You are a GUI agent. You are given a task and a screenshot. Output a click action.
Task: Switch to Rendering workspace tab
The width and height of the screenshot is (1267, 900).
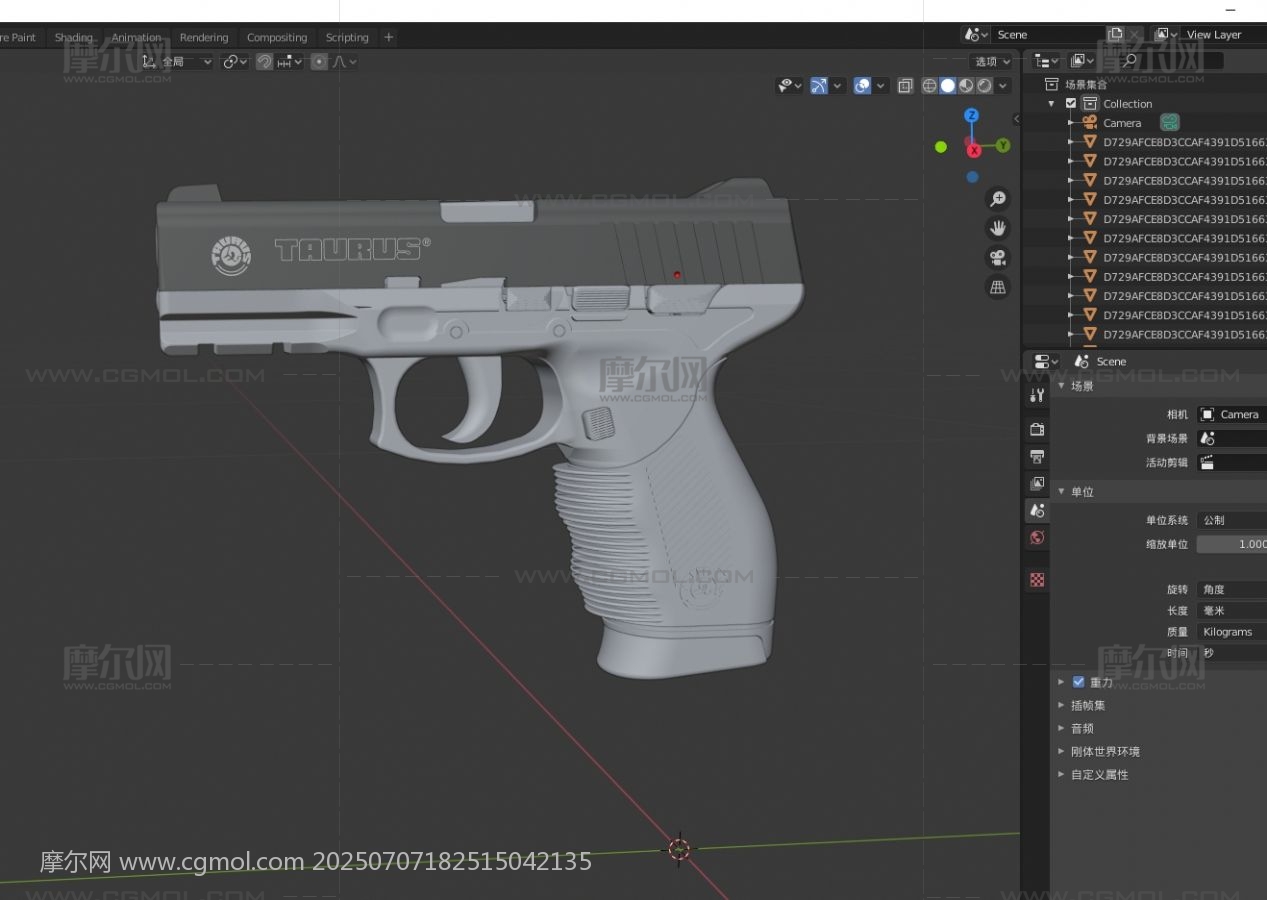(204, 37)
